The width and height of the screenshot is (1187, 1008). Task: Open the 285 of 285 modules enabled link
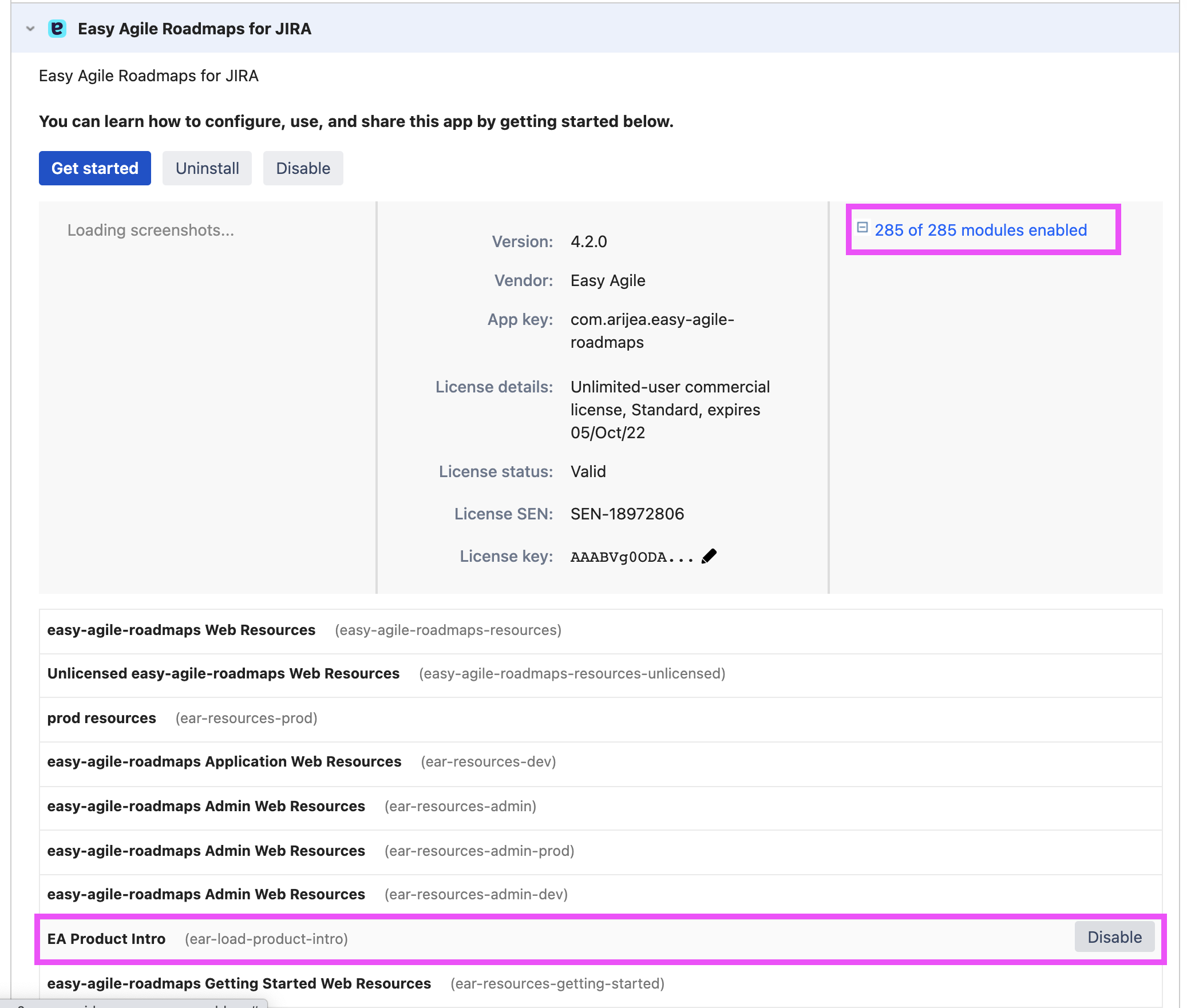click(x=980, y=230)
